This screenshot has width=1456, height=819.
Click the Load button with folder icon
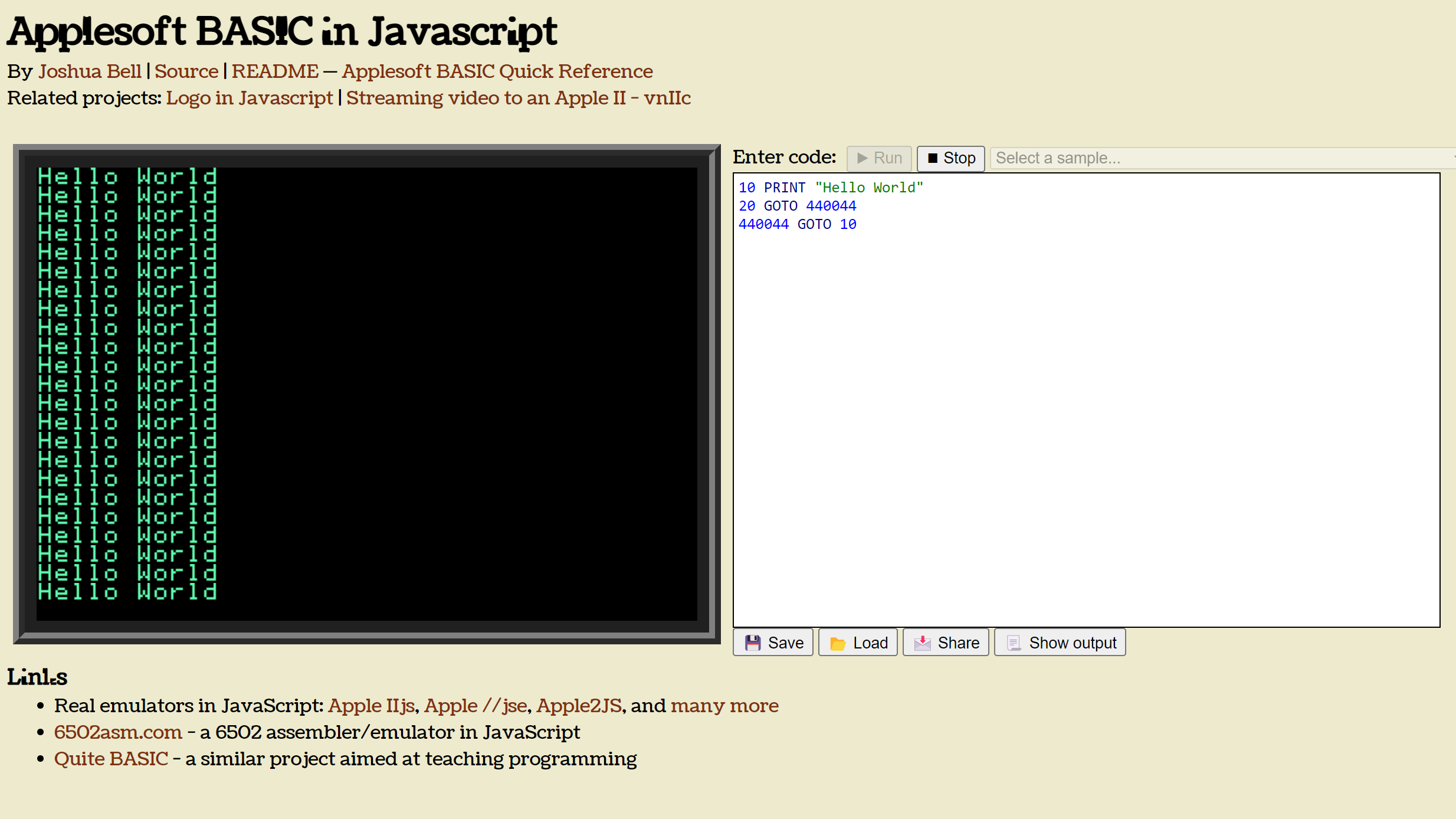pyautogui.click(x=858, y=643)
